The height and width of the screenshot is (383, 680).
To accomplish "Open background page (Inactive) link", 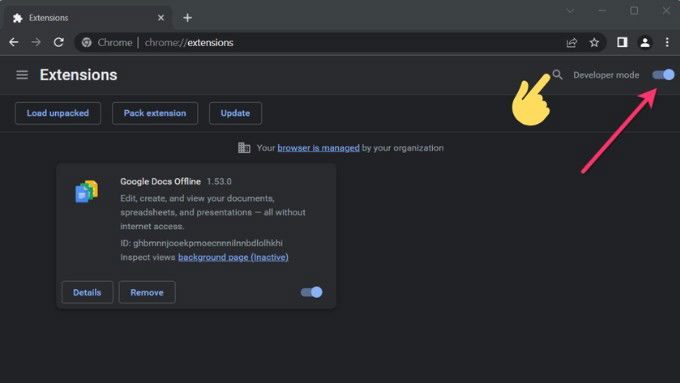I will [233, 257].
